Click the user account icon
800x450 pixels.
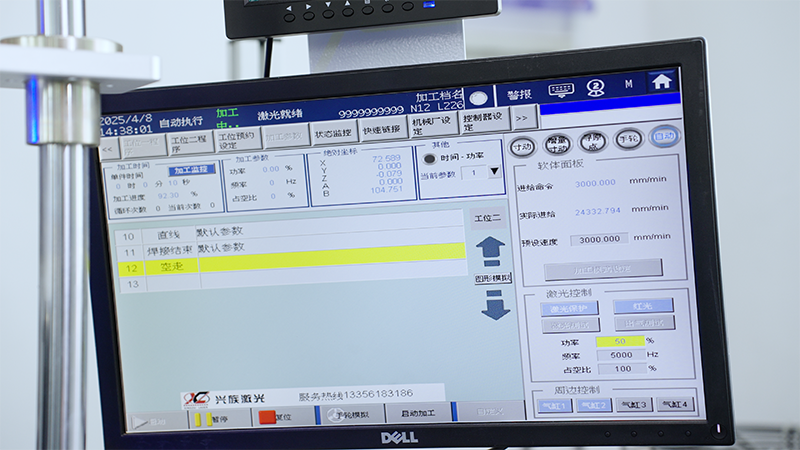point(596,87)
